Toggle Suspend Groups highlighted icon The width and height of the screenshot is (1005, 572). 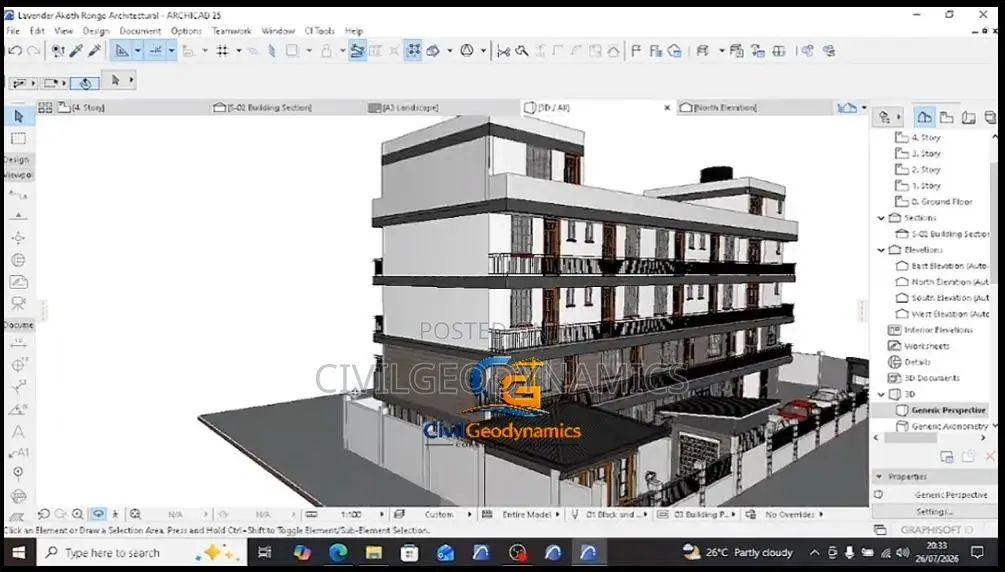(413, 51)
